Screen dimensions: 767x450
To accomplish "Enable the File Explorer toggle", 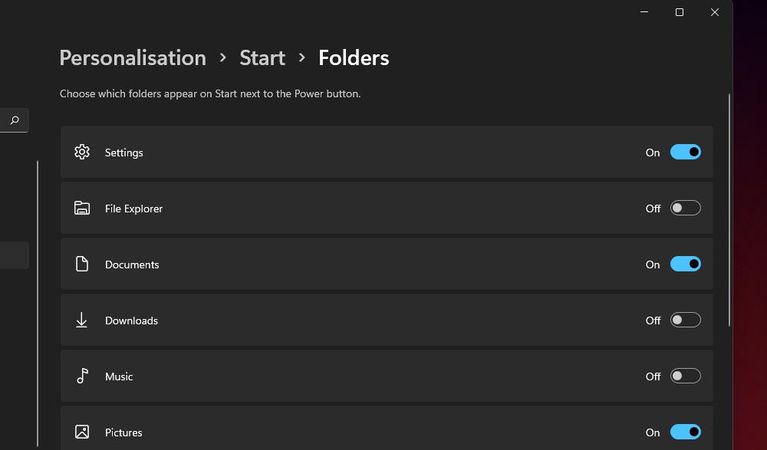I will pos(685,208).
